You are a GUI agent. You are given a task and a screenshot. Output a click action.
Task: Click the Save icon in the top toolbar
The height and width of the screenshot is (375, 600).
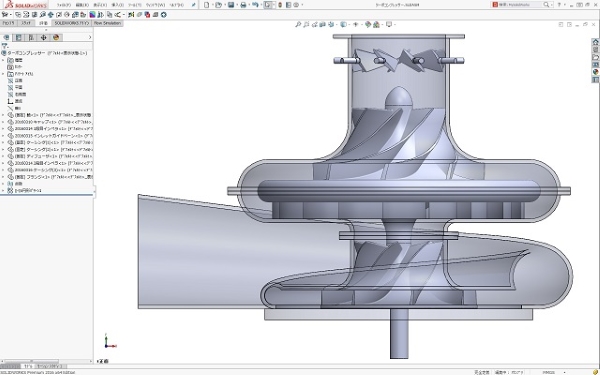(x=231, y=5)
